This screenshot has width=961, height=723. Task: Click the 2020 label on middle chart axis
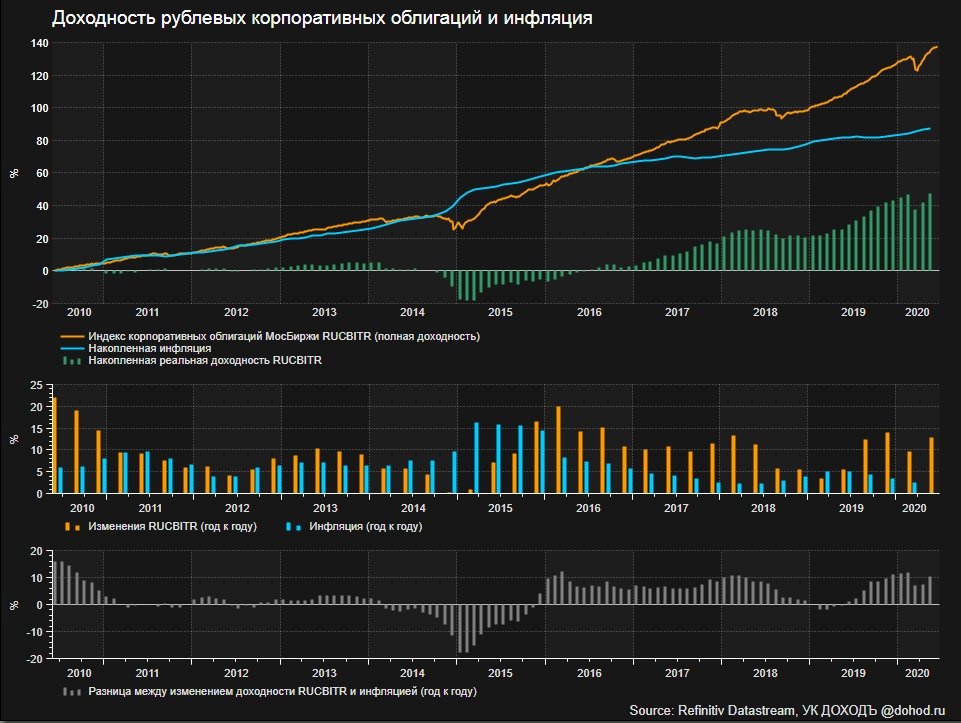(914, 508)
